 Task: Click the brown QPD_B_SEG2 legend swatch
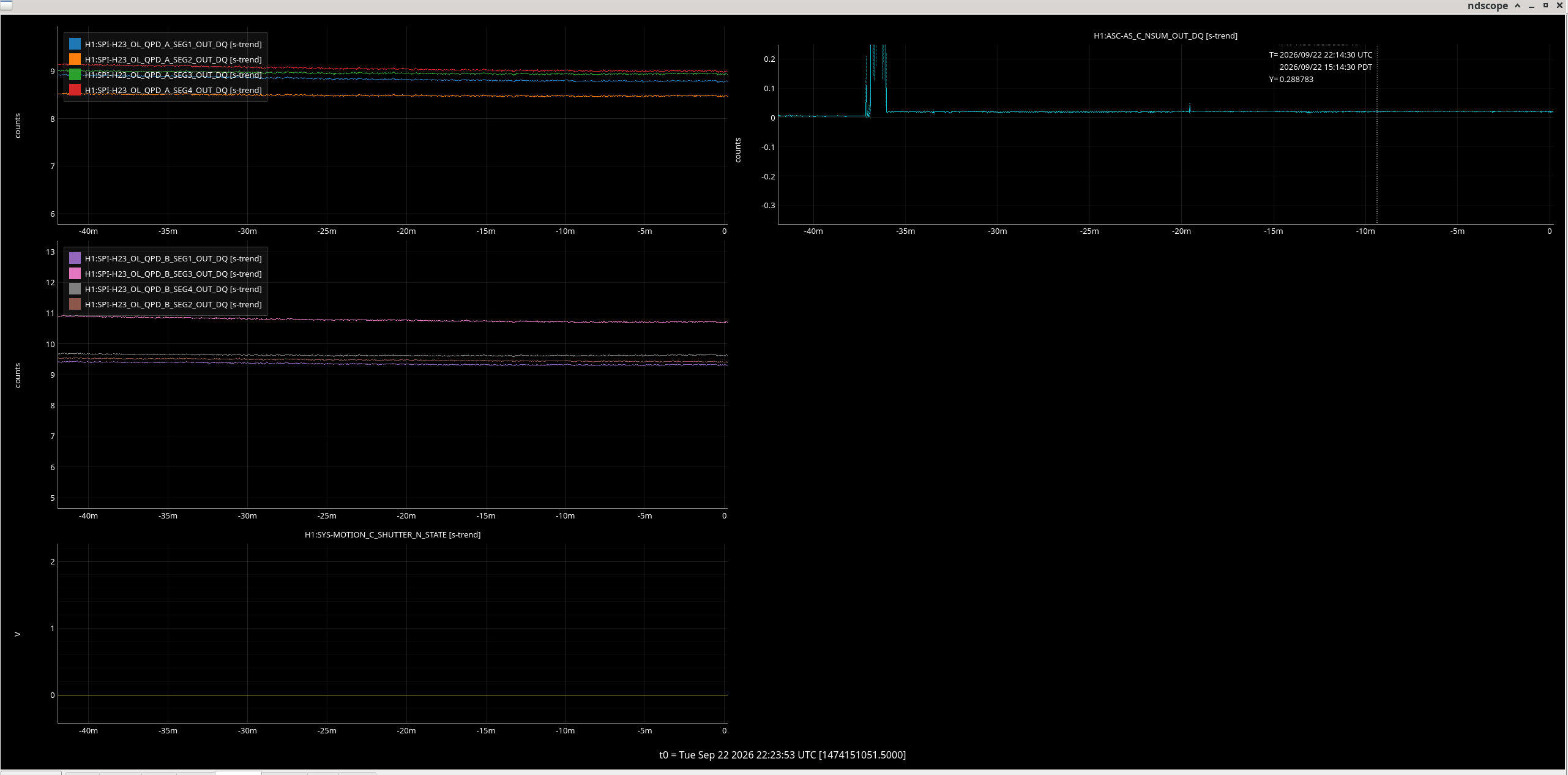pos(75,304)
